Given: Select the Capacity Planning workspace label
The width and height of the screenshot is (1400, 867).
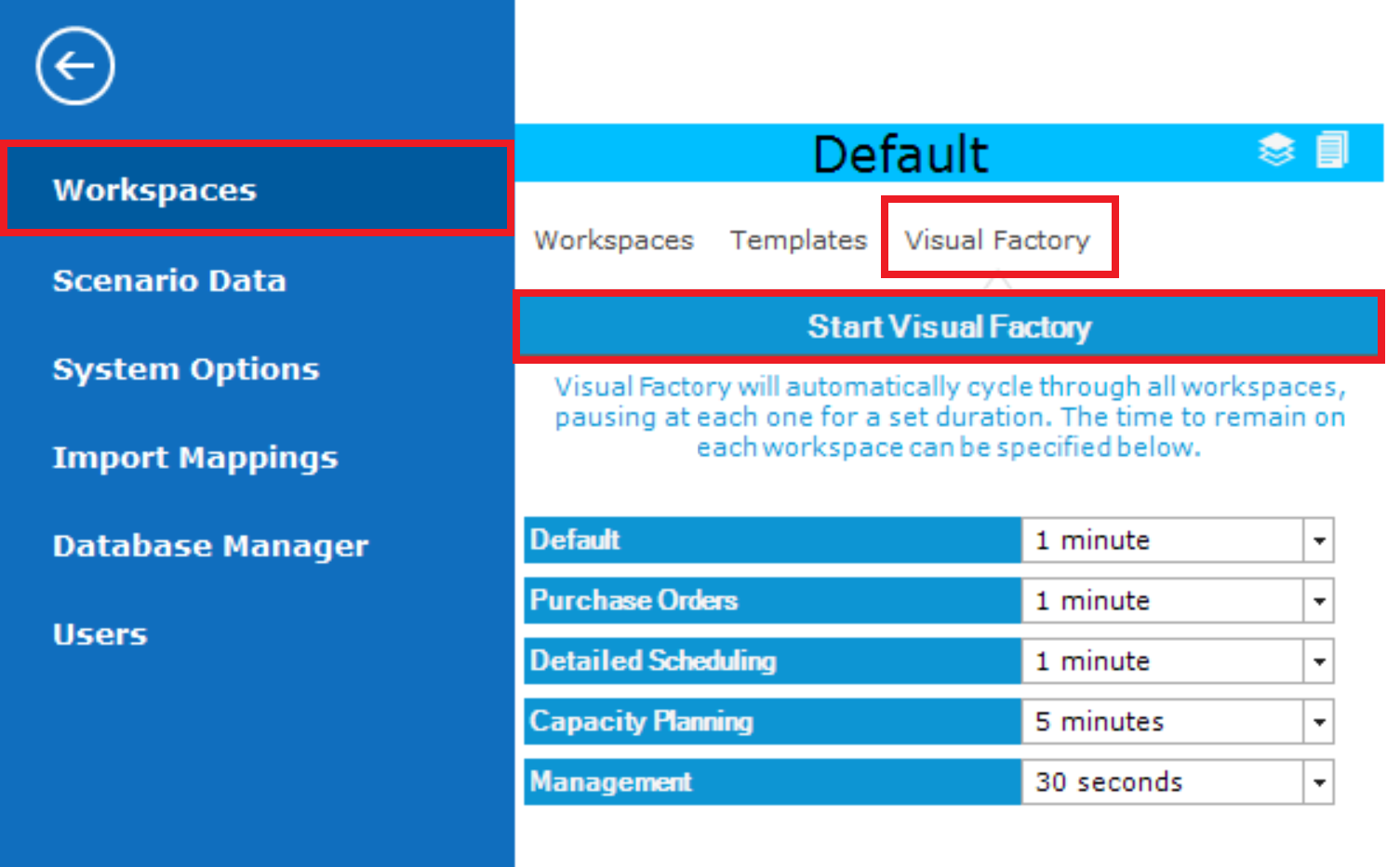Looking at the screenshot, I should [x=773, y=722].
